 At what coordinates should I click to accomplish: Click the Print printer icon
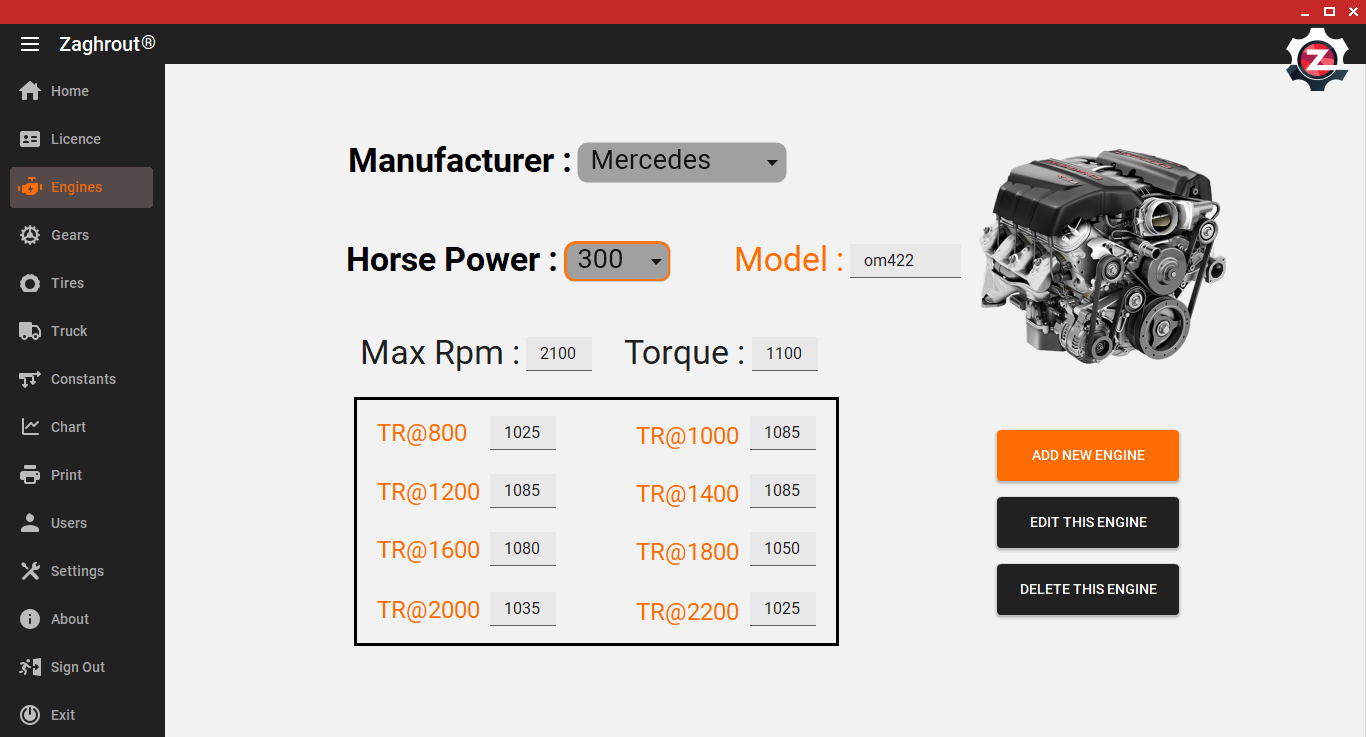[30, 475]
